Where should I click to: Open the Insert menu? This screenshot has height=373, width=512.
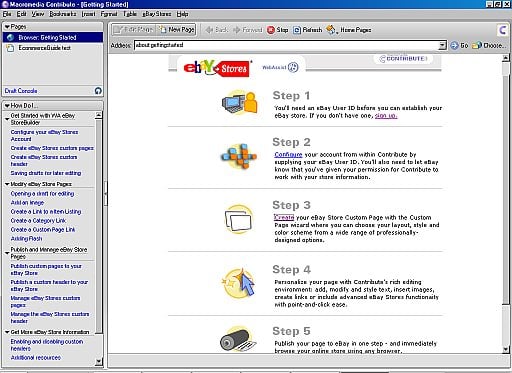coord(88,14)
